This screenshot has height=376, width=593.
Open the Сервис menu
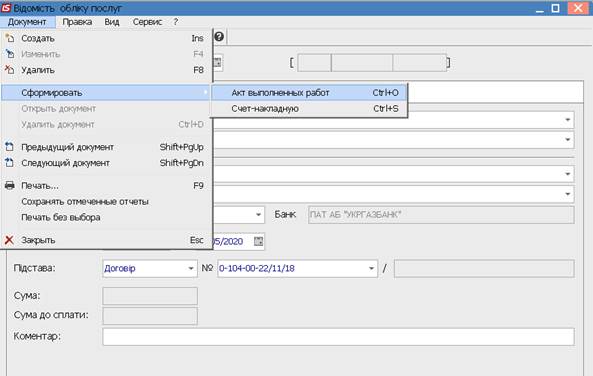pyautogui.click(x=147, y=22)
